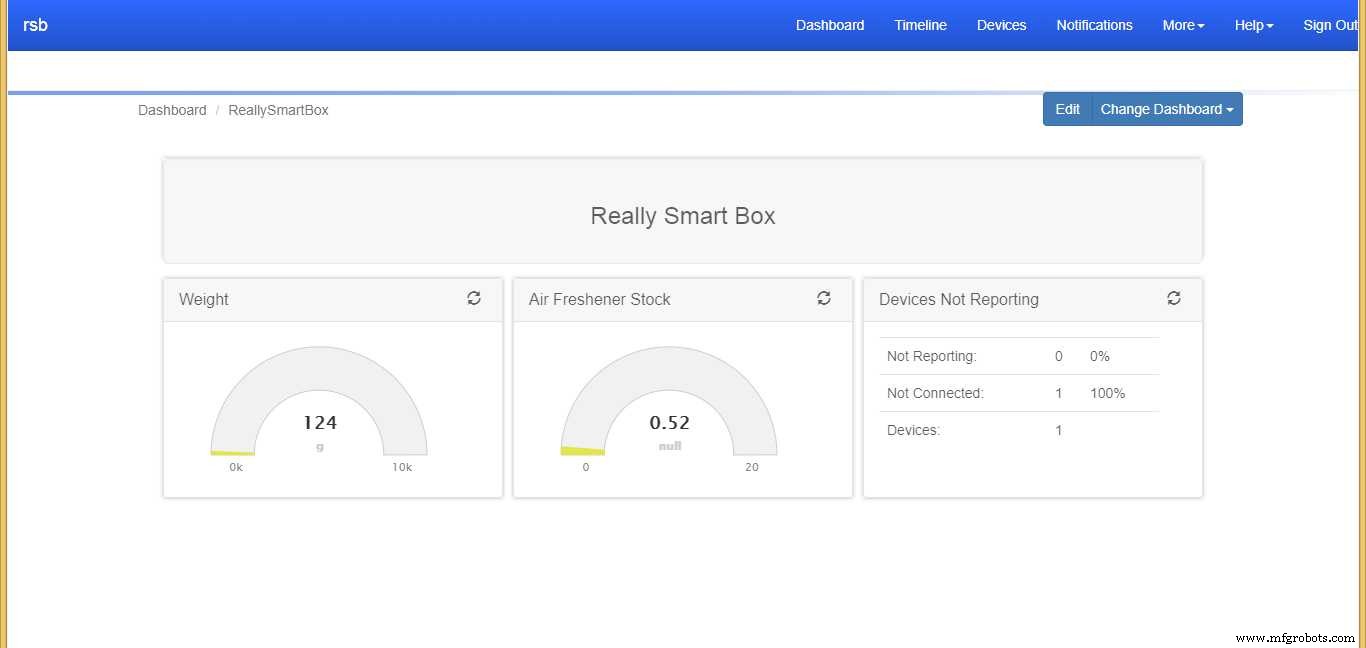Click the Really Smart Box title header

(683, 215)
